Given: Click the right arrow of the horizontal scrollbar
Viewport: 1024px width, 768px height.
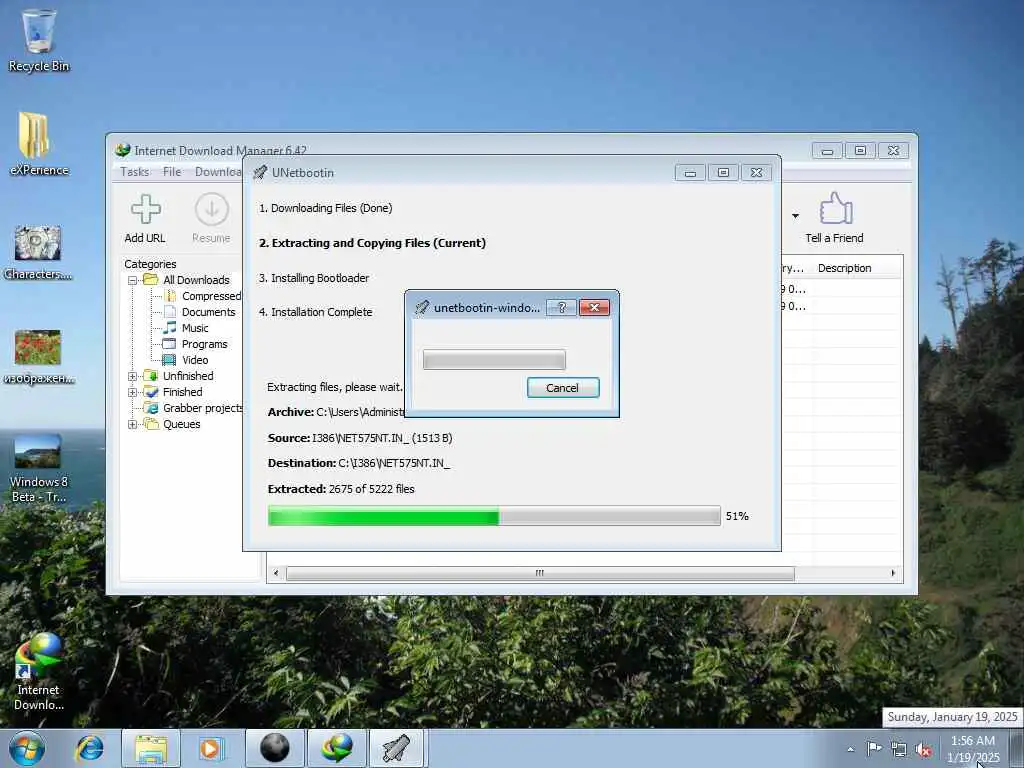Looking at the screenshot, I should pos(893,573).
